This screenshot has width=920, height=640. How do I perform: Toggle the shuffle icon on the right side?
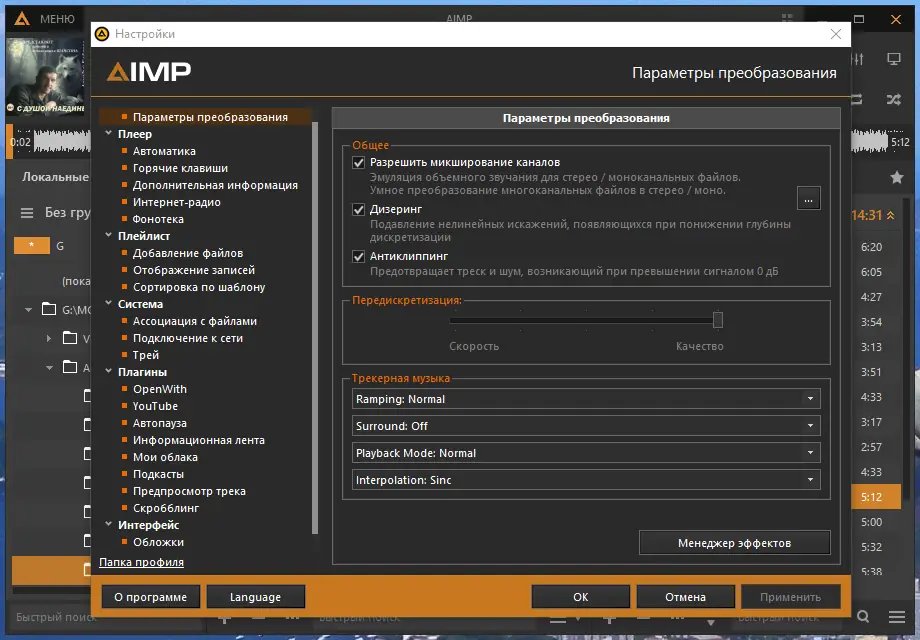tap(894, 99)
